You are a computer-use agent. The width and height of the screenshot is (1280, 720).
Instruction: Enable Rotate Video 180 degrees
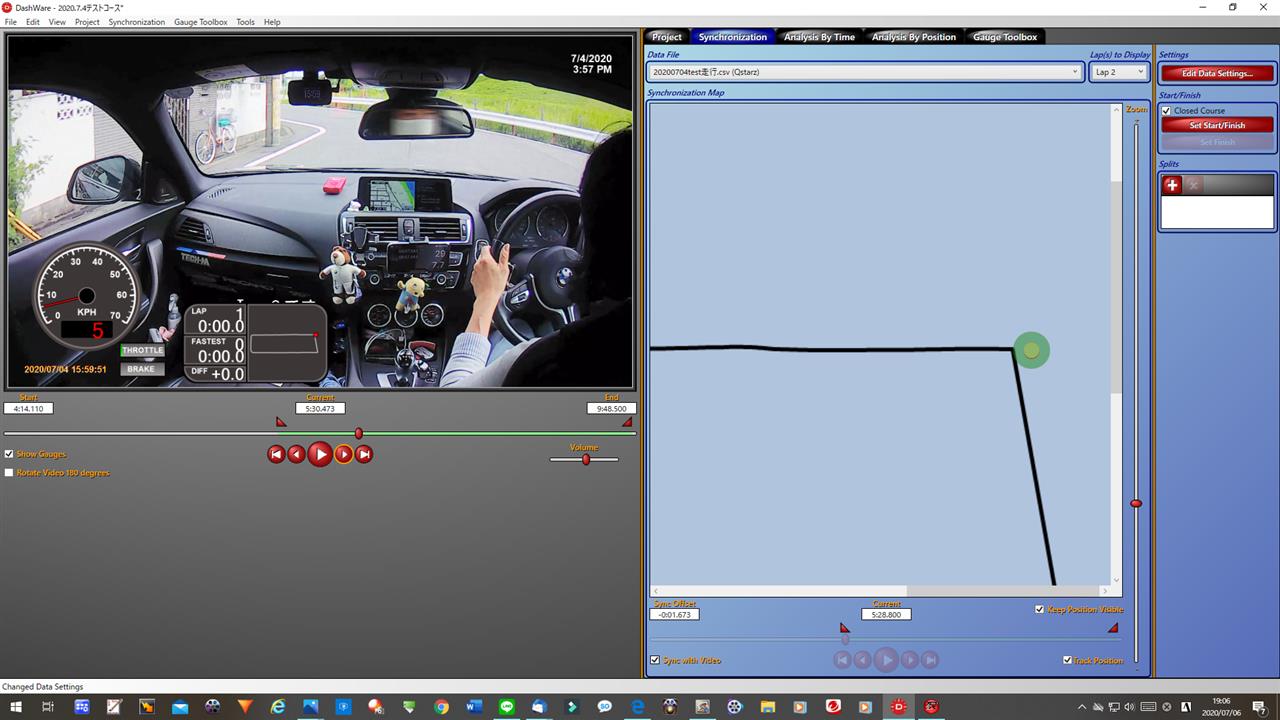point(9,473)
